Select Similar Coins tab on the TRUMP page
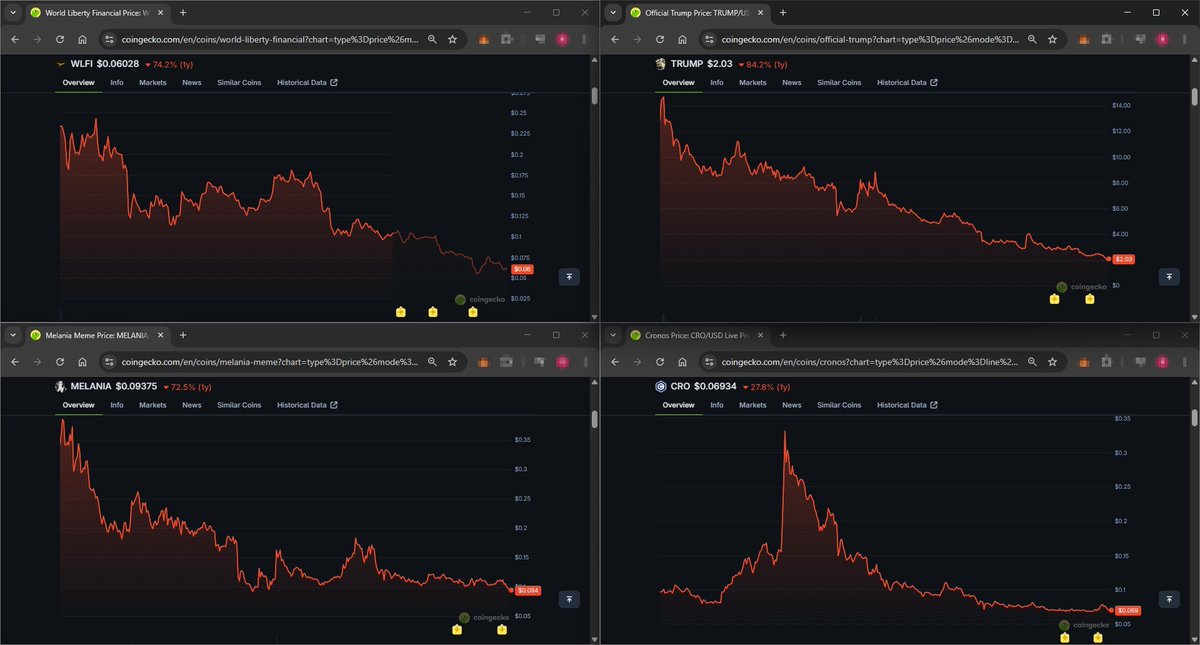The height and width of the screenshot is (645, 1200). 839,83
